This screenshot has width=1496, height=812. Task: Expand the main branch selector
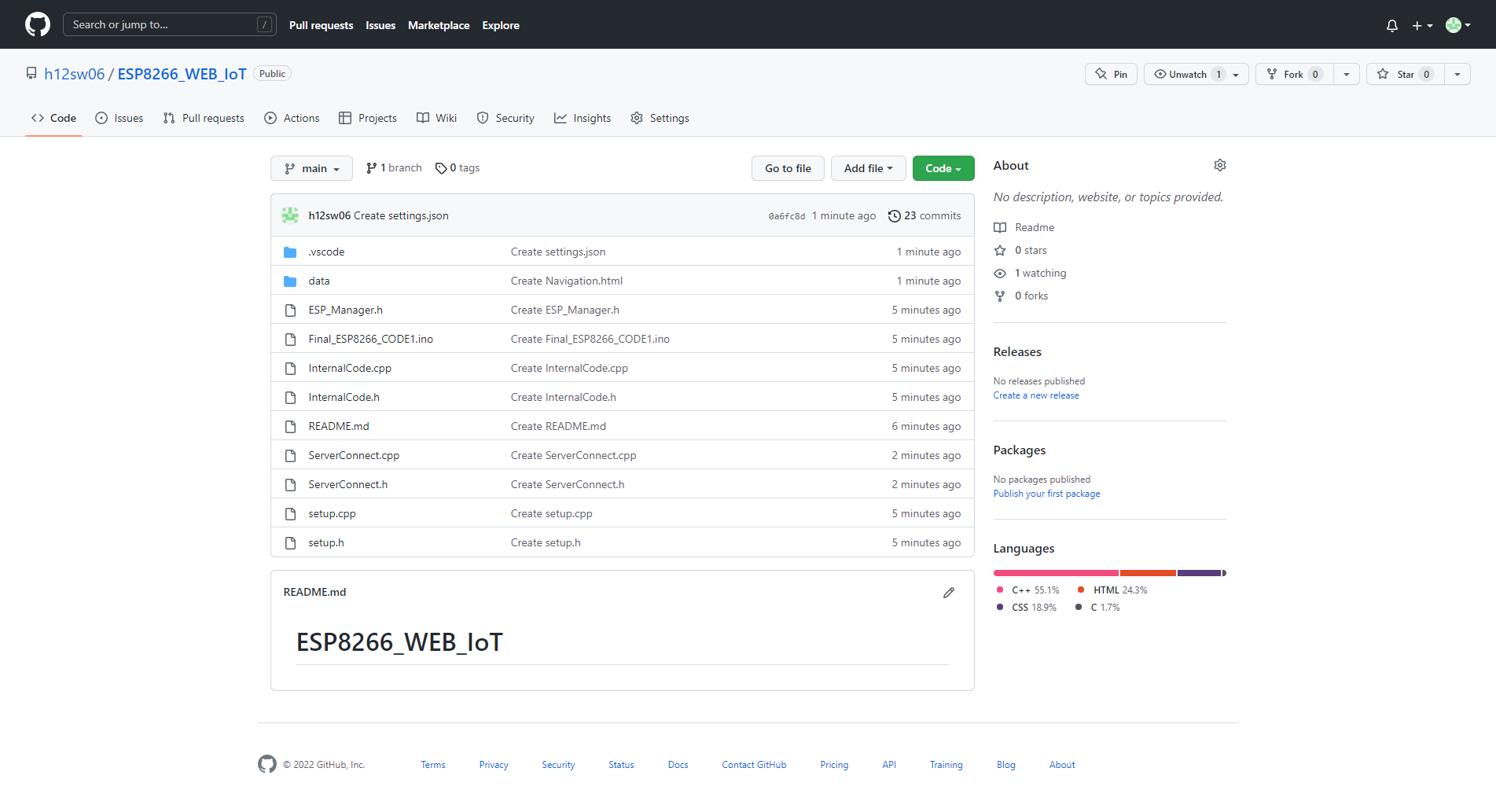pos(311,168)
